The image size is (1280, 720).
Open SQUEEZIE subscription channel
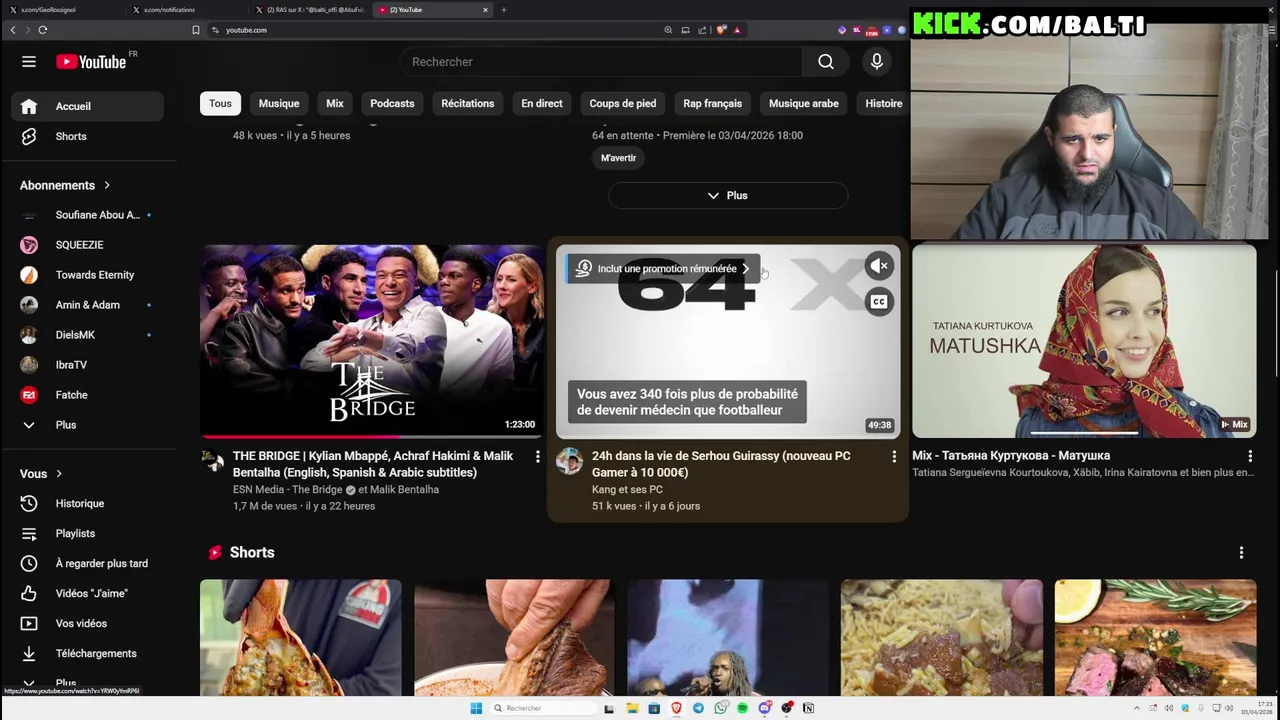tap(88, 245)
